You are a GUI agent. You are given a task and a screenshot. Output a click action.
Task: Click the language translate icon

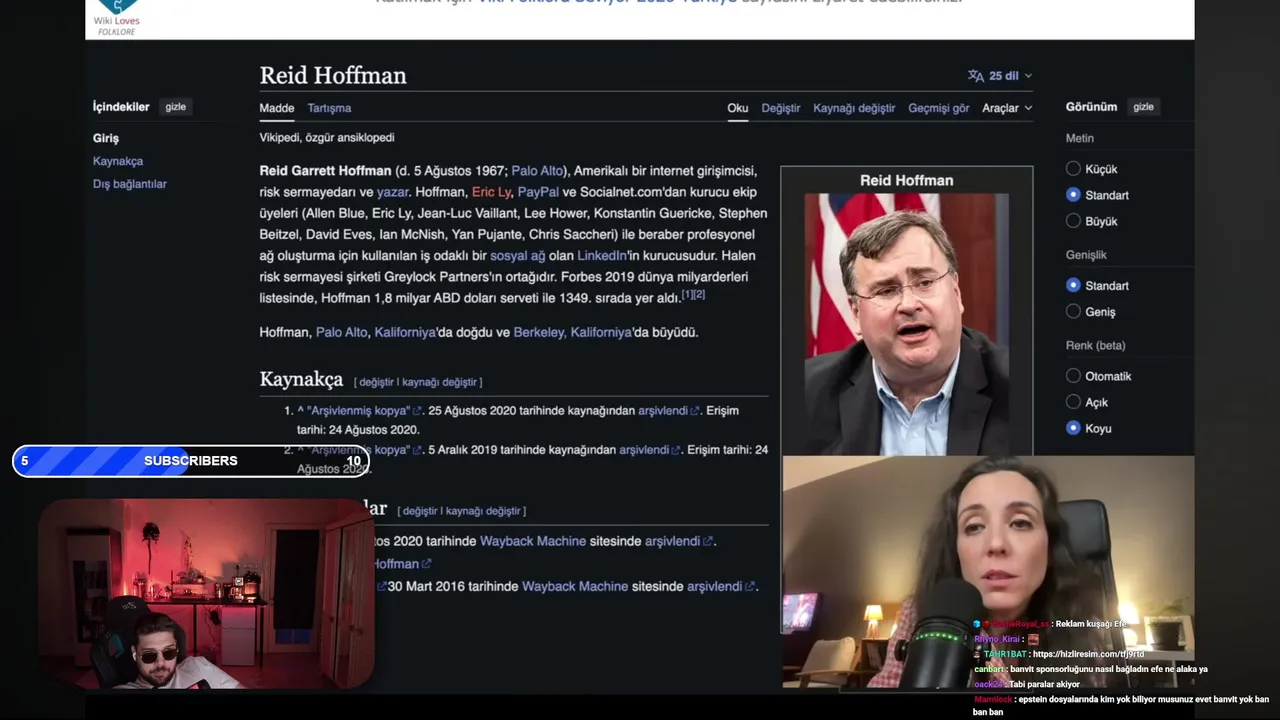click(976, 76)
